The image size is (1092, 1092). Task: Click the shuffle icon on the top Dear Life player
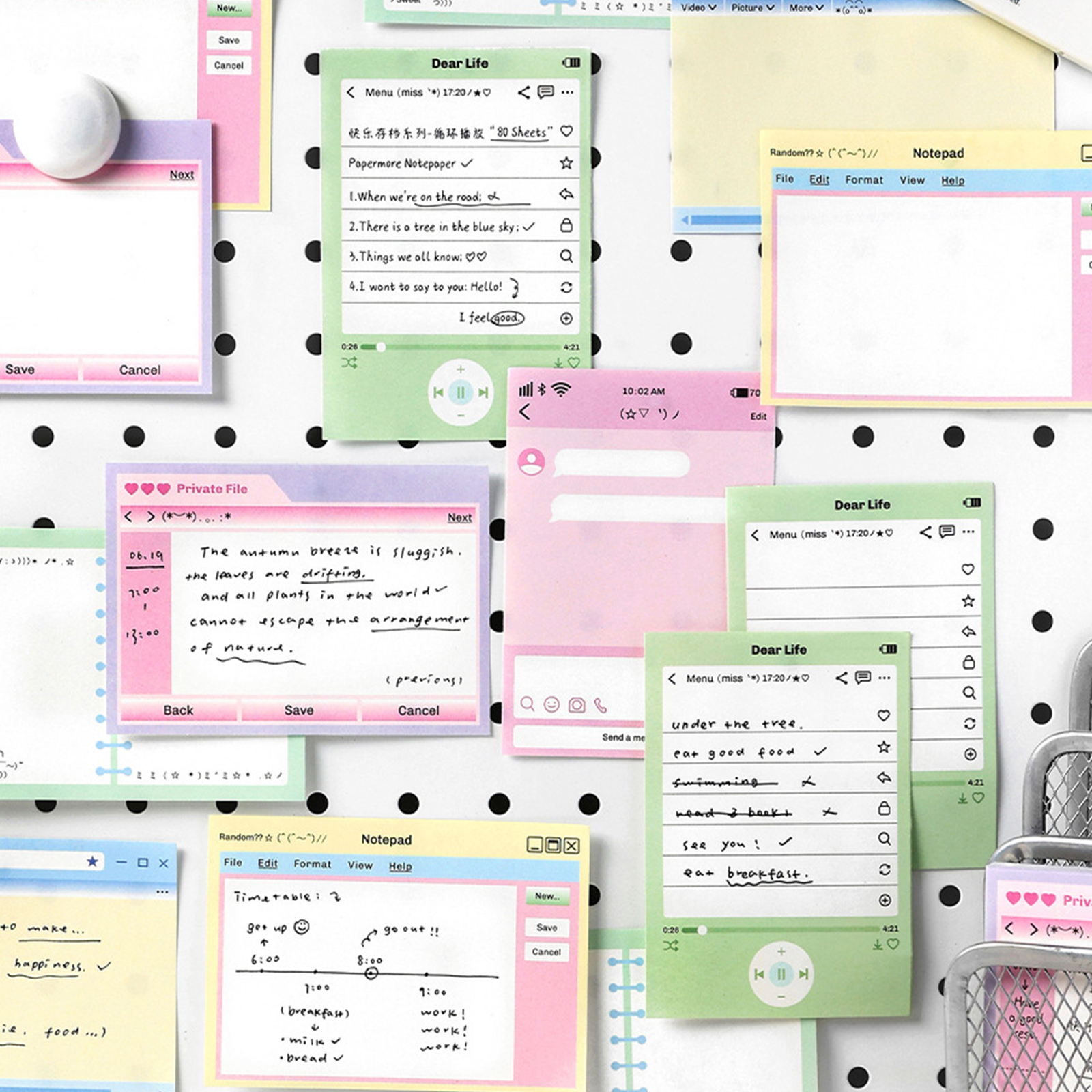click(349, 362)
